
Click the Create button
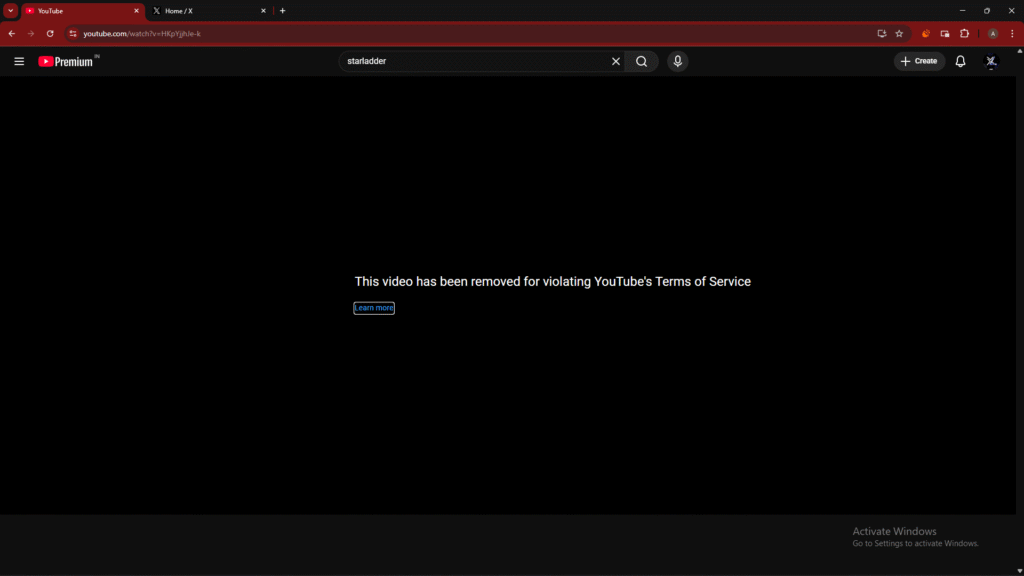(919, 61)
